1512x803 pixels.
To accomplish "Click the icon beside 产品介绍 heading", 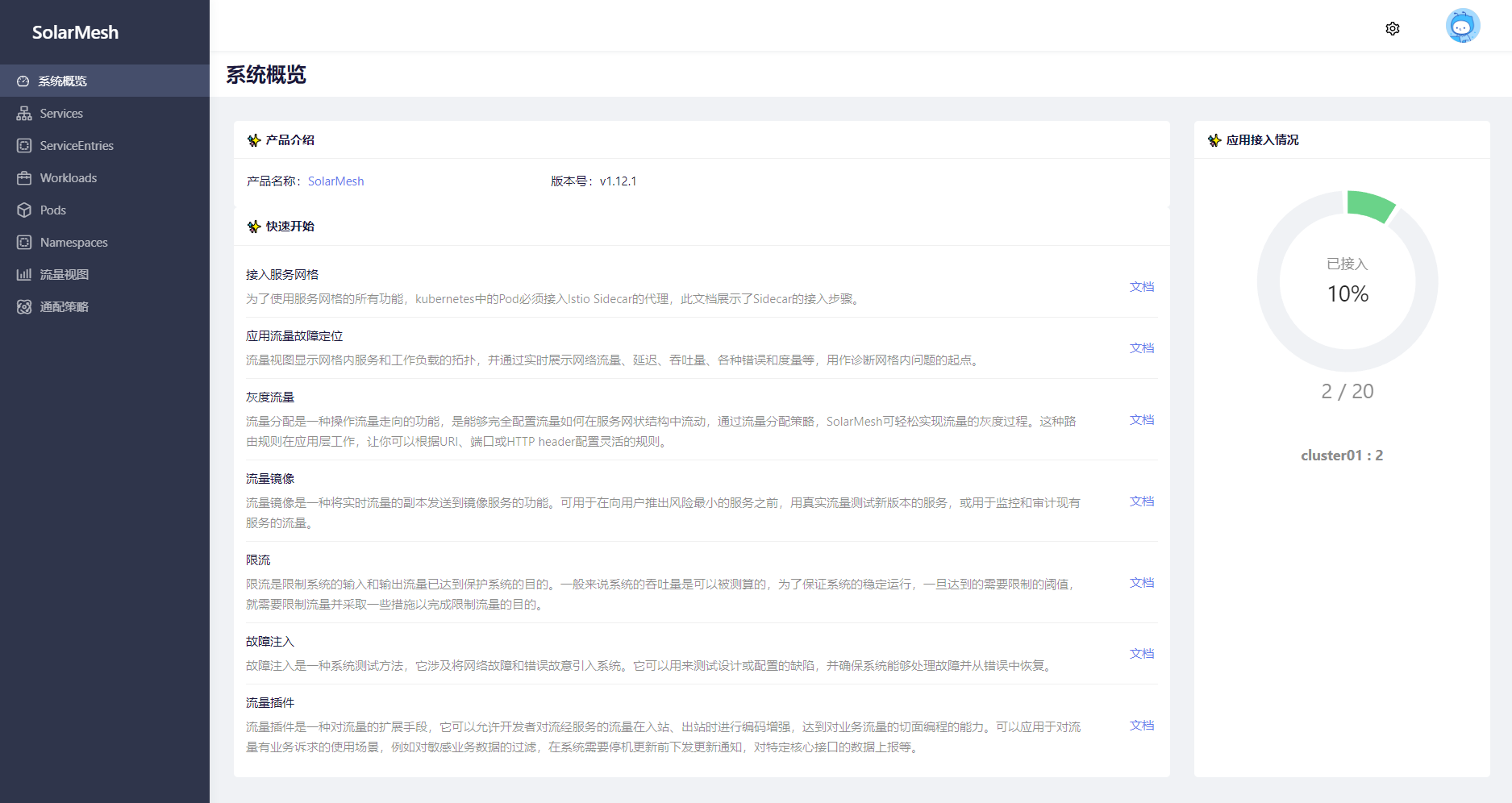I will pyautogui.click(x=254, y=140).
